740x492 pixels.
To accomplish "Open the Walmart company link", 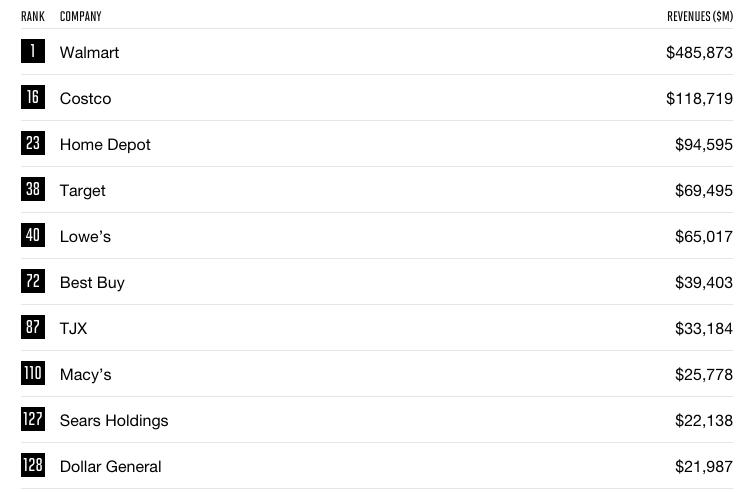I will click(89, 52).
